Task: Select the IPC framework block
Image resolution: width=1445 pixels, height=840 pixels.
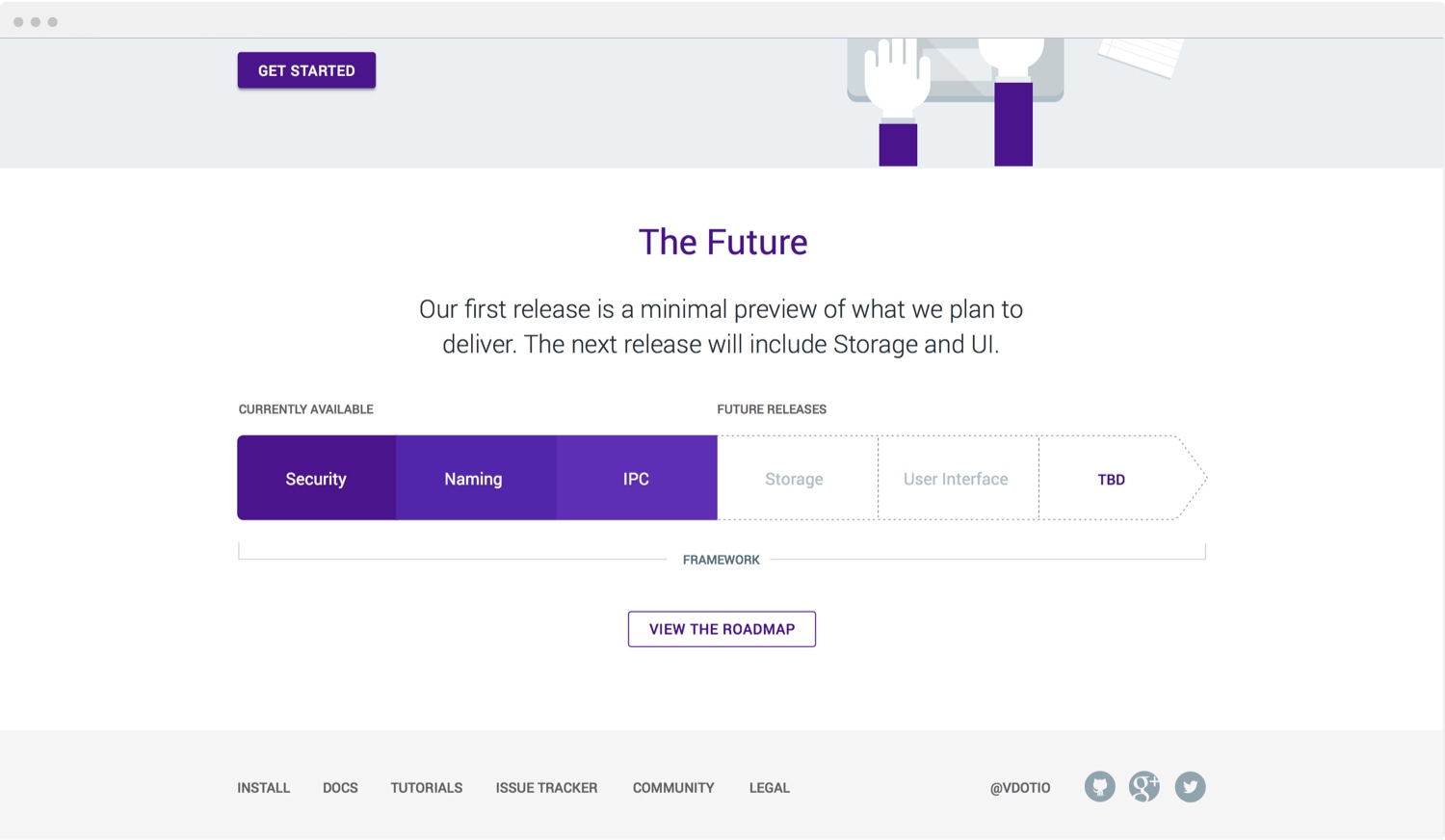Action: tap(637, 478)
